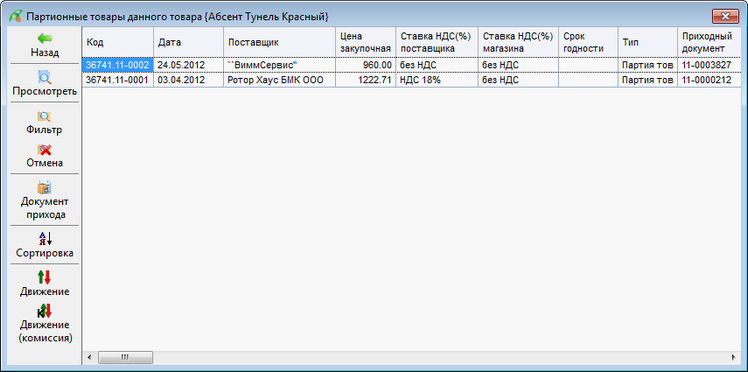Viewport: 748px width, 372px height.
Task: Close the Партионные товары window
Action: pos(726,16)
